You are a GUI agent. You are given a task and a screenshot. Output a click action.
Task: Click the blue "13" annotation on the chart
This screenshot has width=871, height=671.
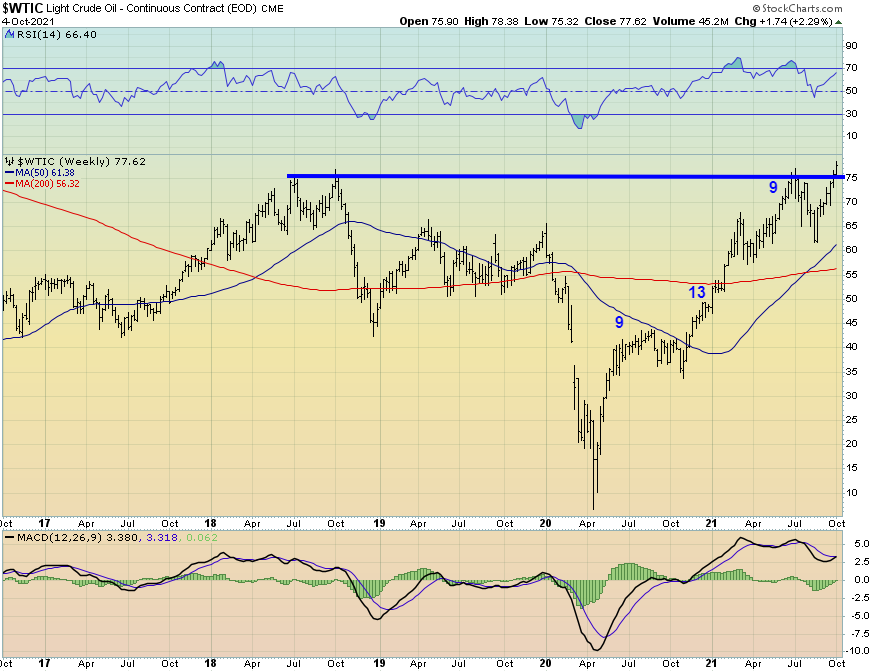click(x=697, y=292)
